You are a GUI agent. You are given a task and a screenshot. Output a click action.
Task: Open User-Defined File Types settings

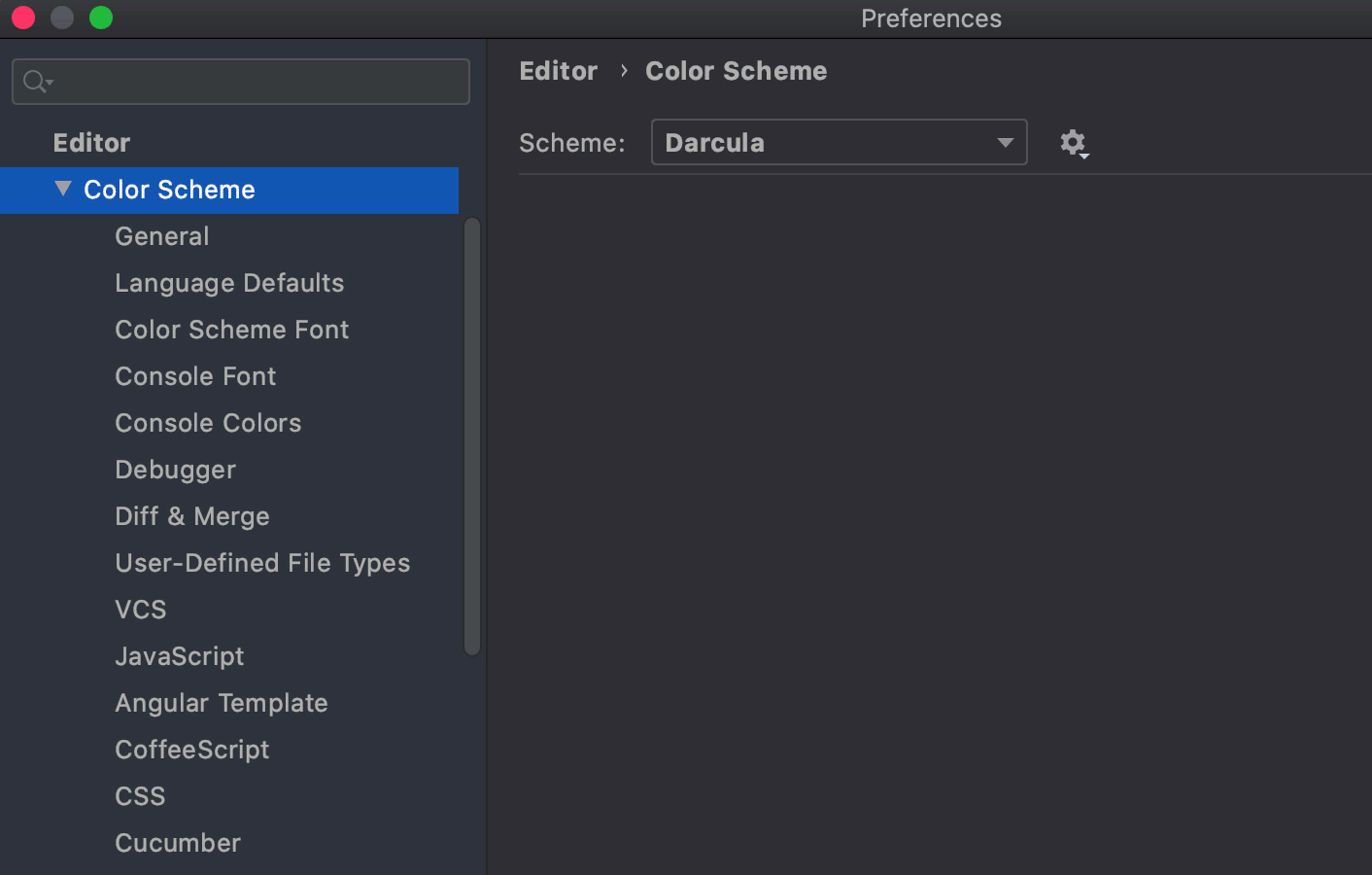262,563
